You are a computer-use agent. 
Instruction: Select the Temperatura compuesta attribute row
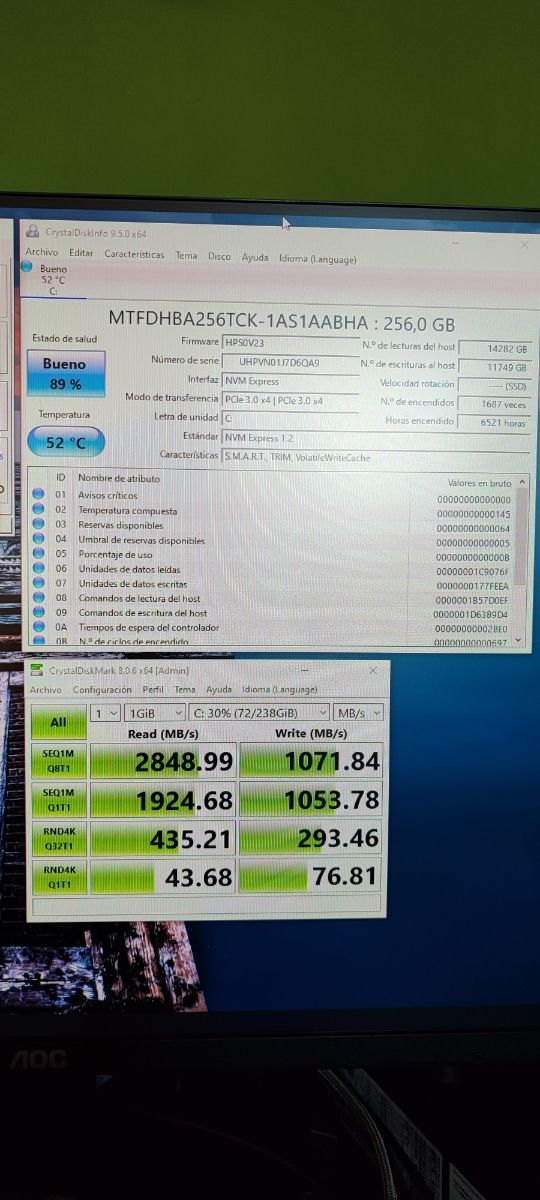click(272, 511)
